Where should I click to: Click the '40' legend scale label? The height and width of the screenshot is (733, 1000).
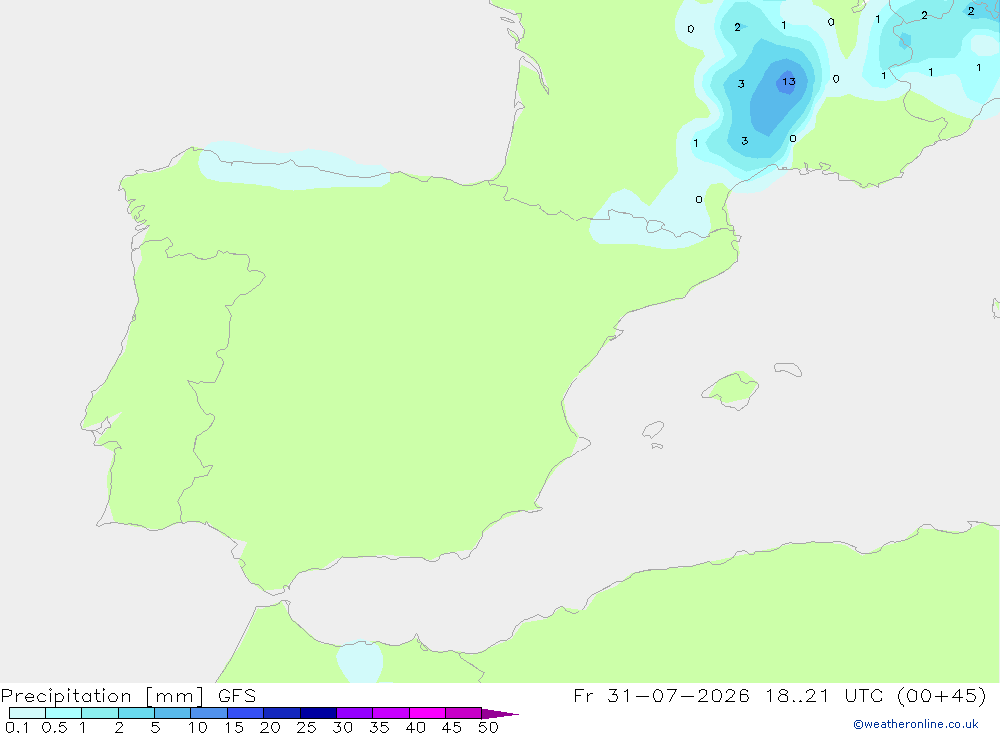416,727
